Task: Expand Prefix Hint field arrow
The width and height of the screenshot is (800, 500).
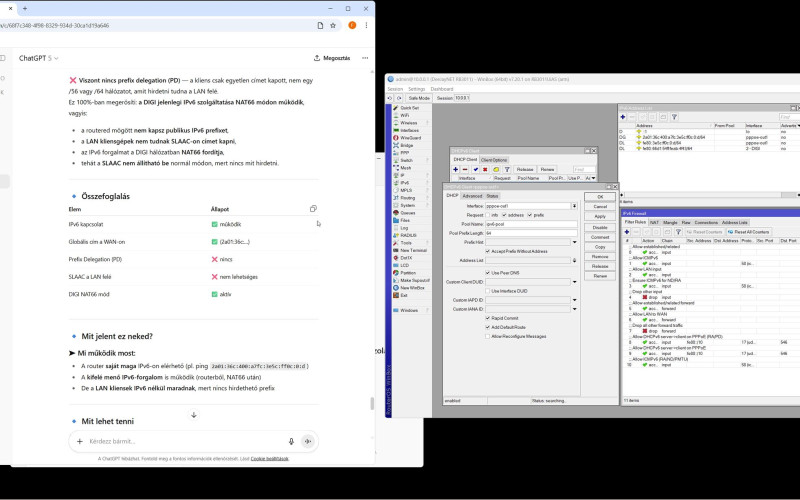Action: click(x=574, y=242)
